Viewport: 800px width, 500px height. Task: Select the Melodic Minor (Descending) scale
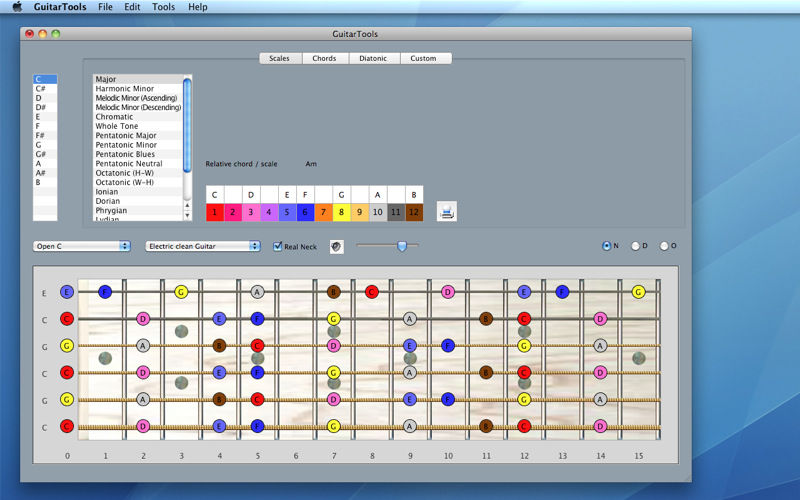pos(138,108)
